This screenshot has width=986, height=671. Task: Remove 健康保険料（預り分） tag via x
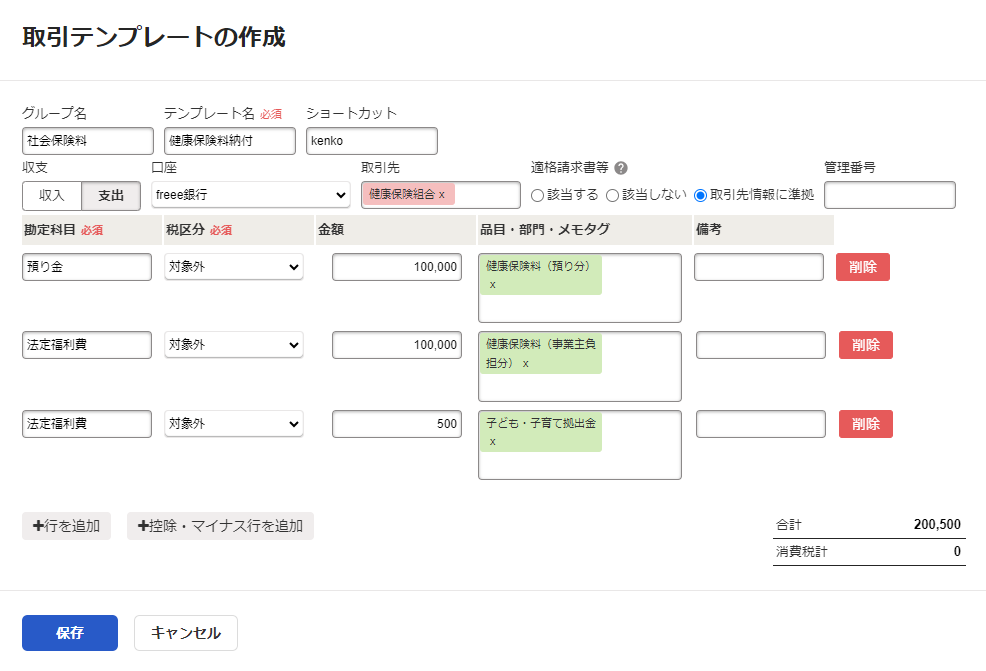(492, 285)
